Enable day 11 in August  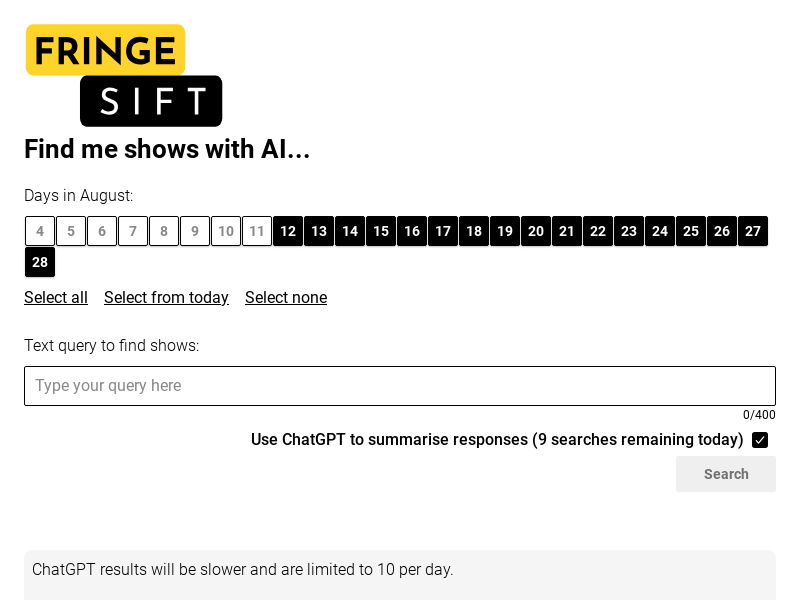(257, 231)
